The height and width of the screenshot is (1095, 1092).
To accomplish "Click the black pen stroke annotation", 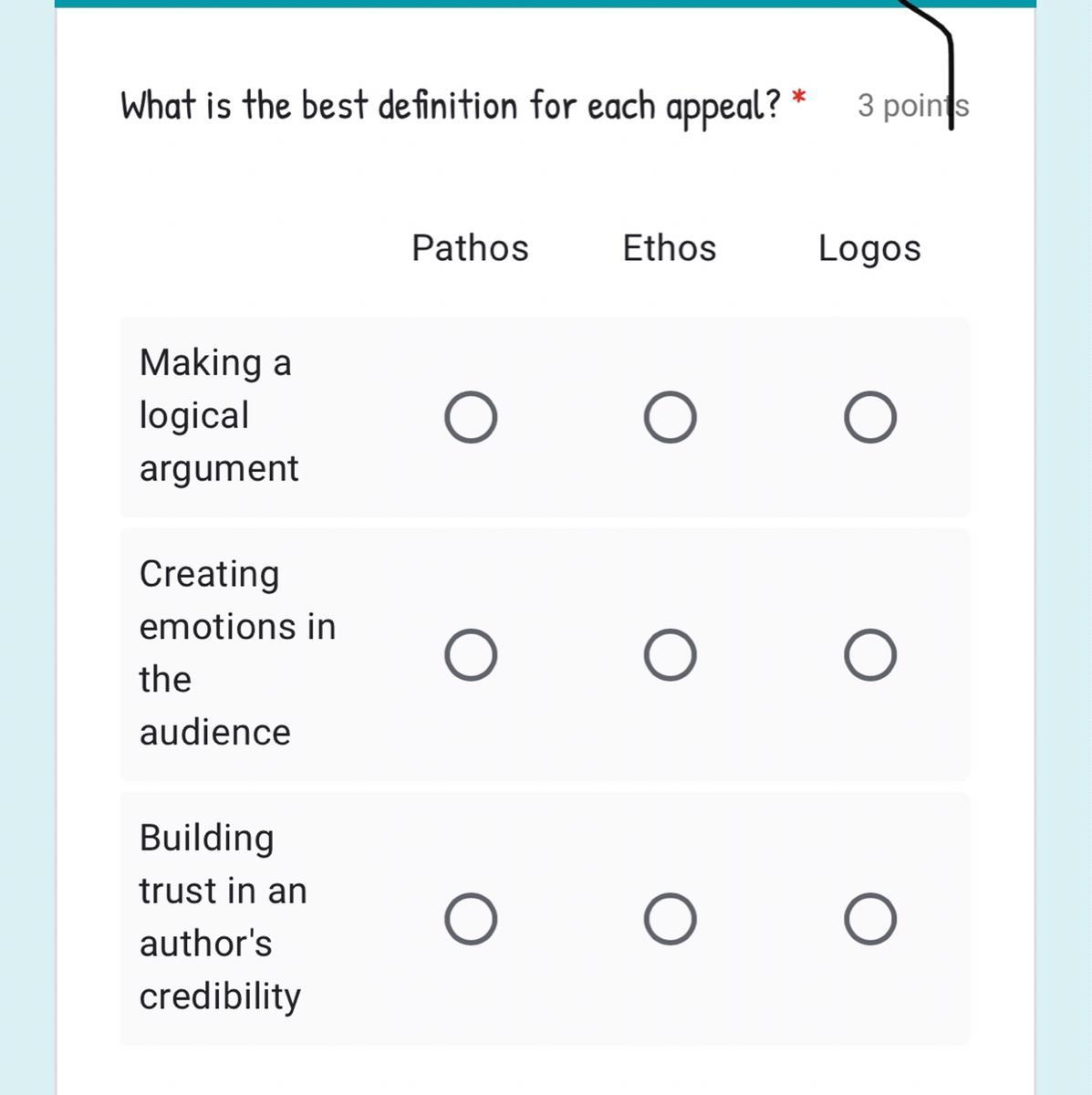I will [950, 73].
